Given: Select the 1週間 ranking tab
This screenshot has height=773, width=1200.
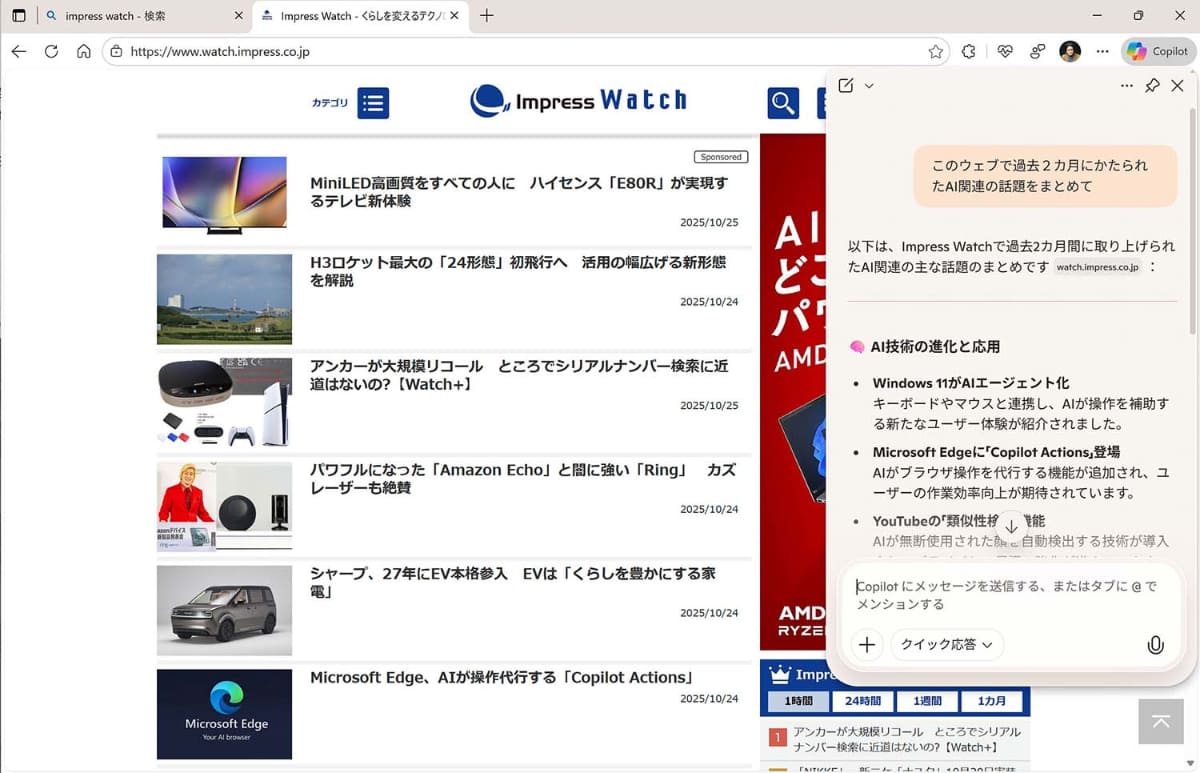Looking at the screenshot, I should point(927,701).
